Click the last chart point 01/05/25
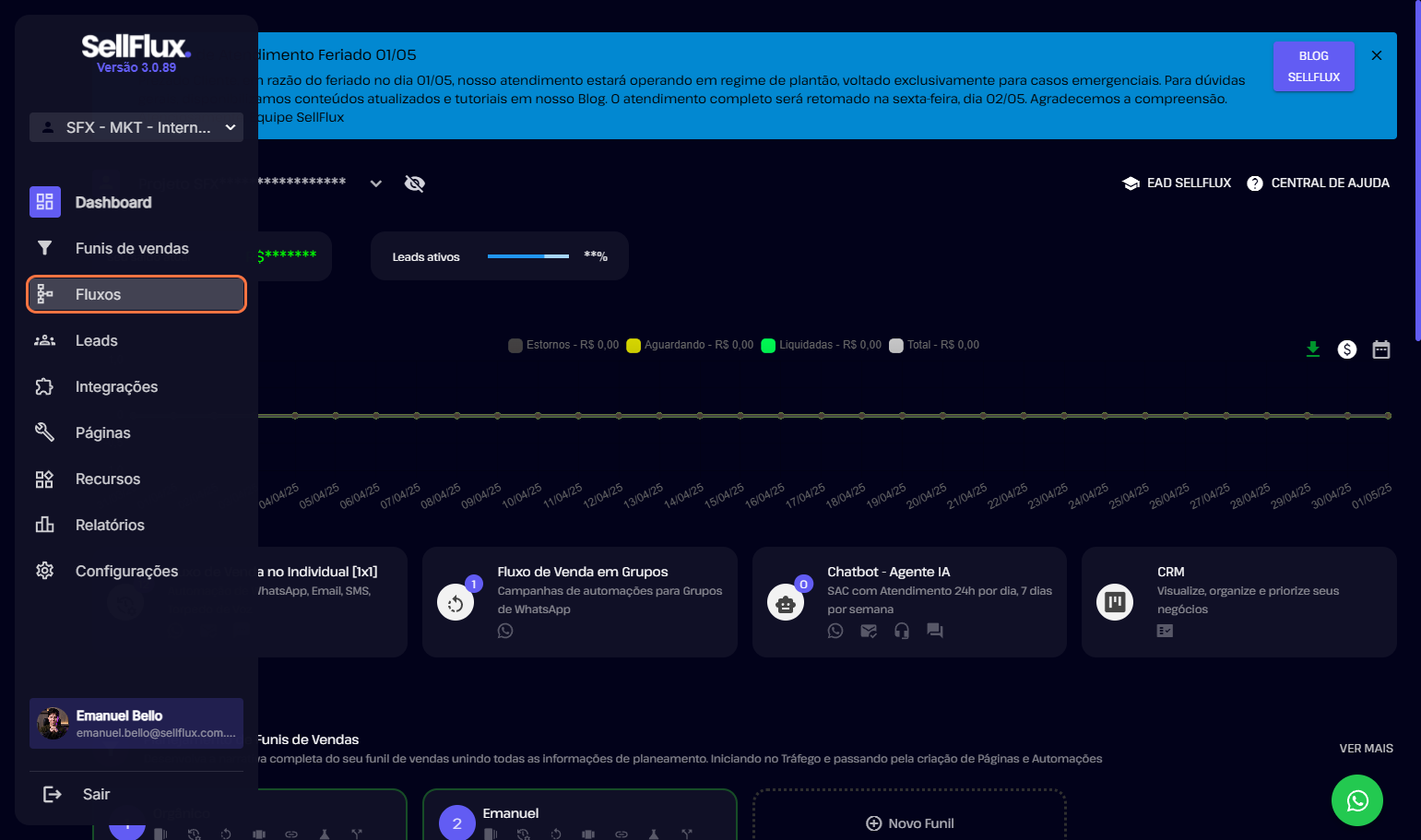The image size is (1421, 840). point(1388,416)
